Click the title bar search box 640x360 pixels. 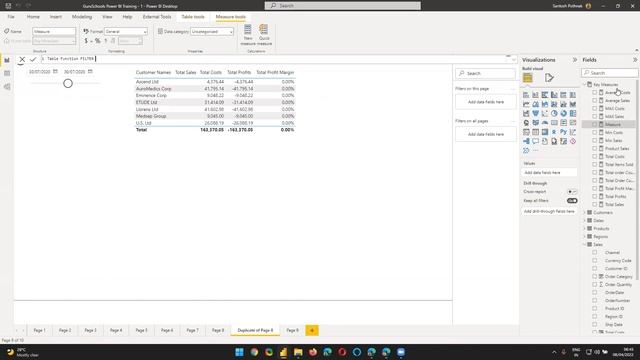342,6
